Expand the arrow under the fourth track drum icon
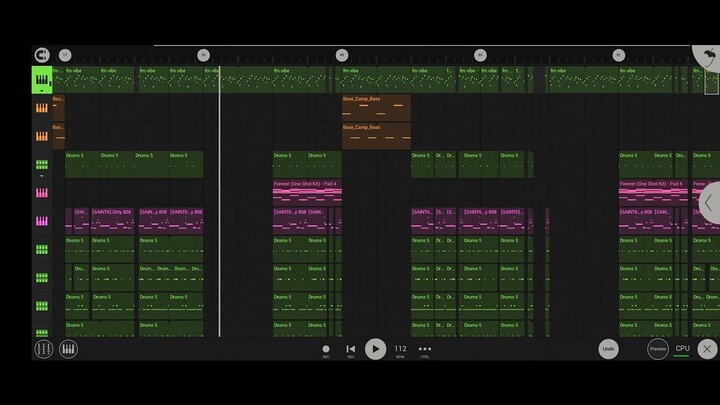720x405 pixels. tap(42, 176)
